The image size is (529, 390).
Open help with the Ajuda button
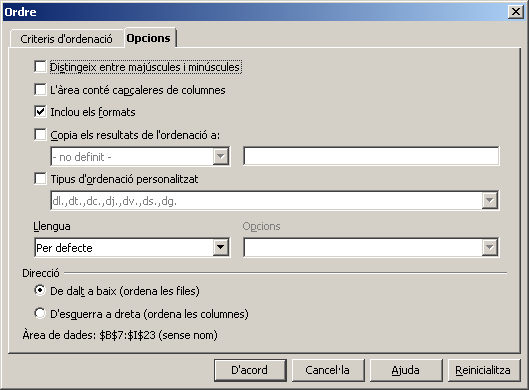tap(406, 370)
